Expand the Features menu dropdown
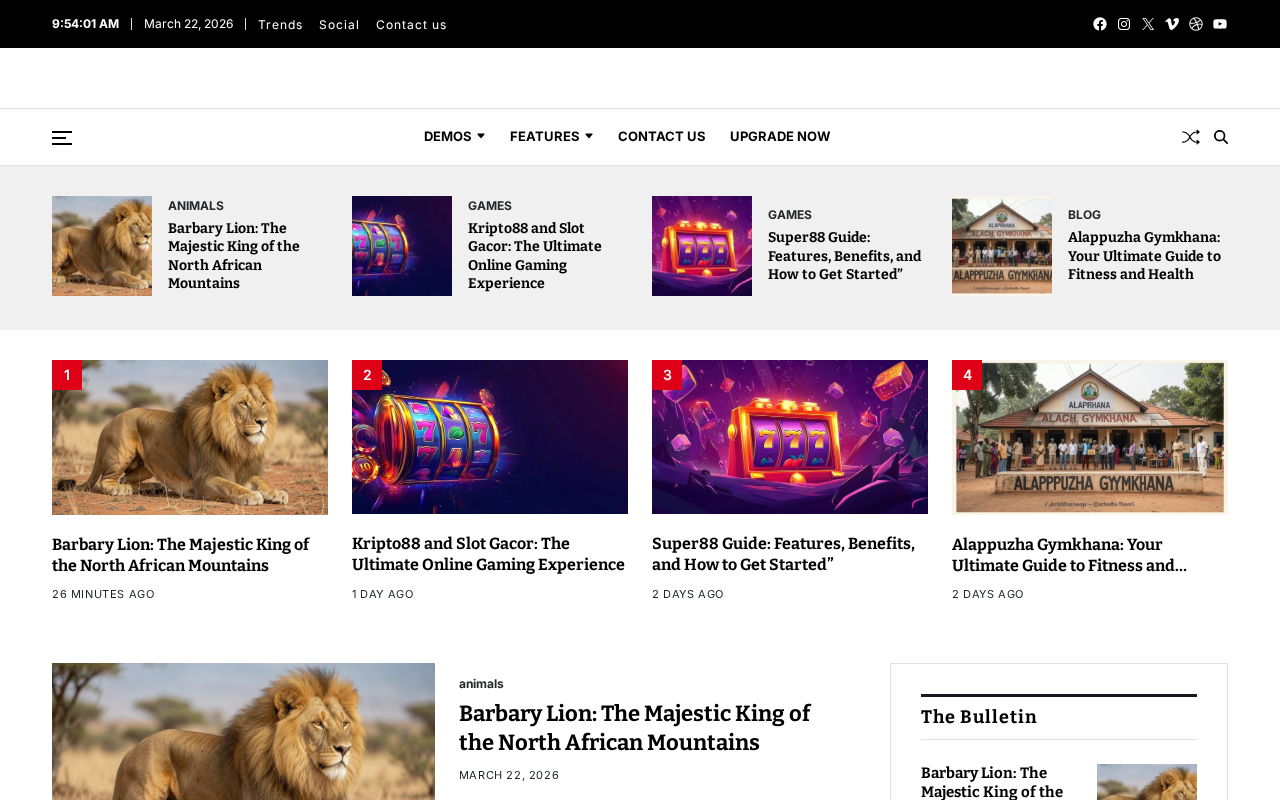Viewport: 1280px width, 800px height. (551, 136)
